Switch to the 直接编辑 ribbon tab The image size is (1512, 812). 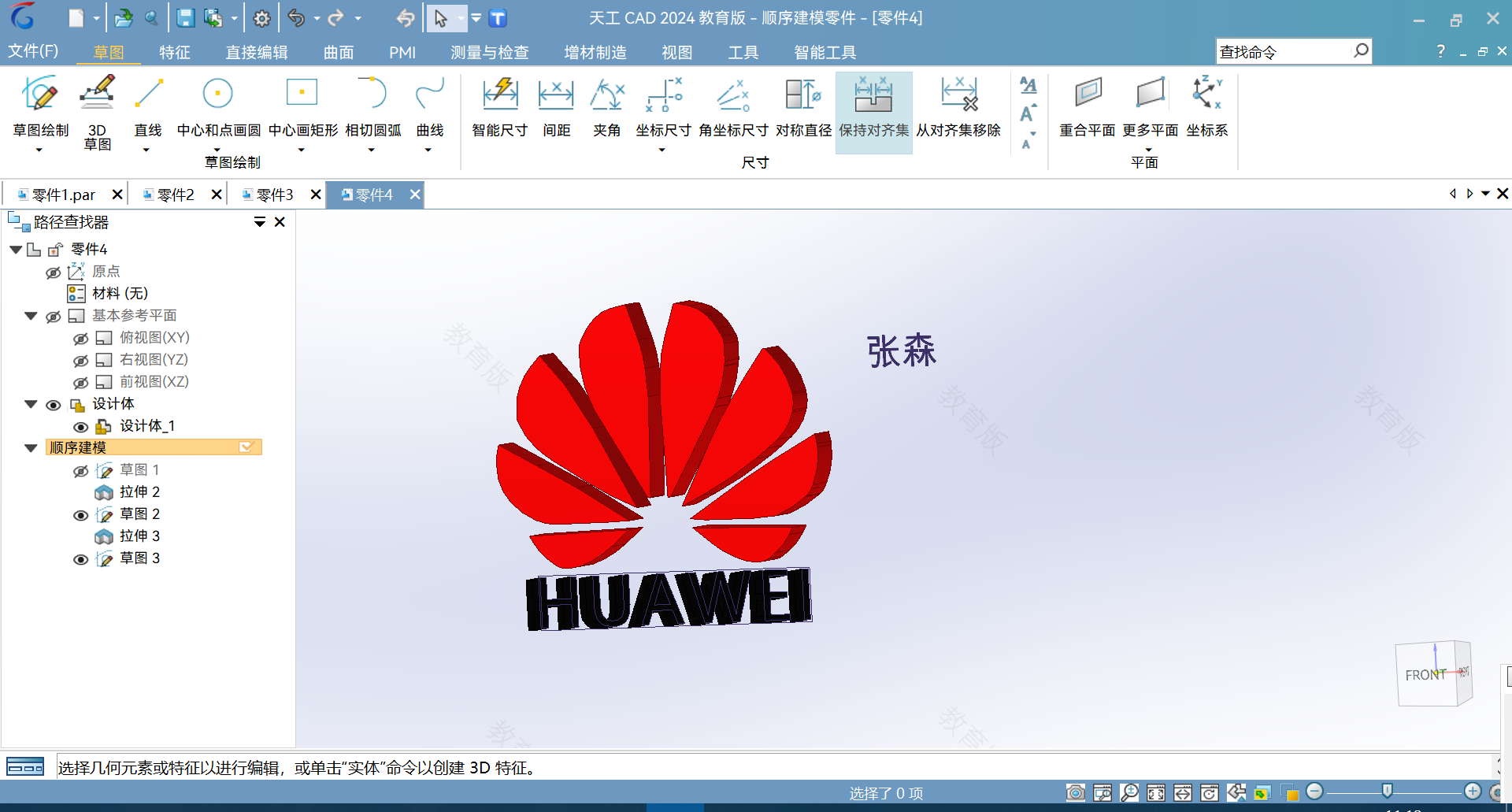(257, 52)
